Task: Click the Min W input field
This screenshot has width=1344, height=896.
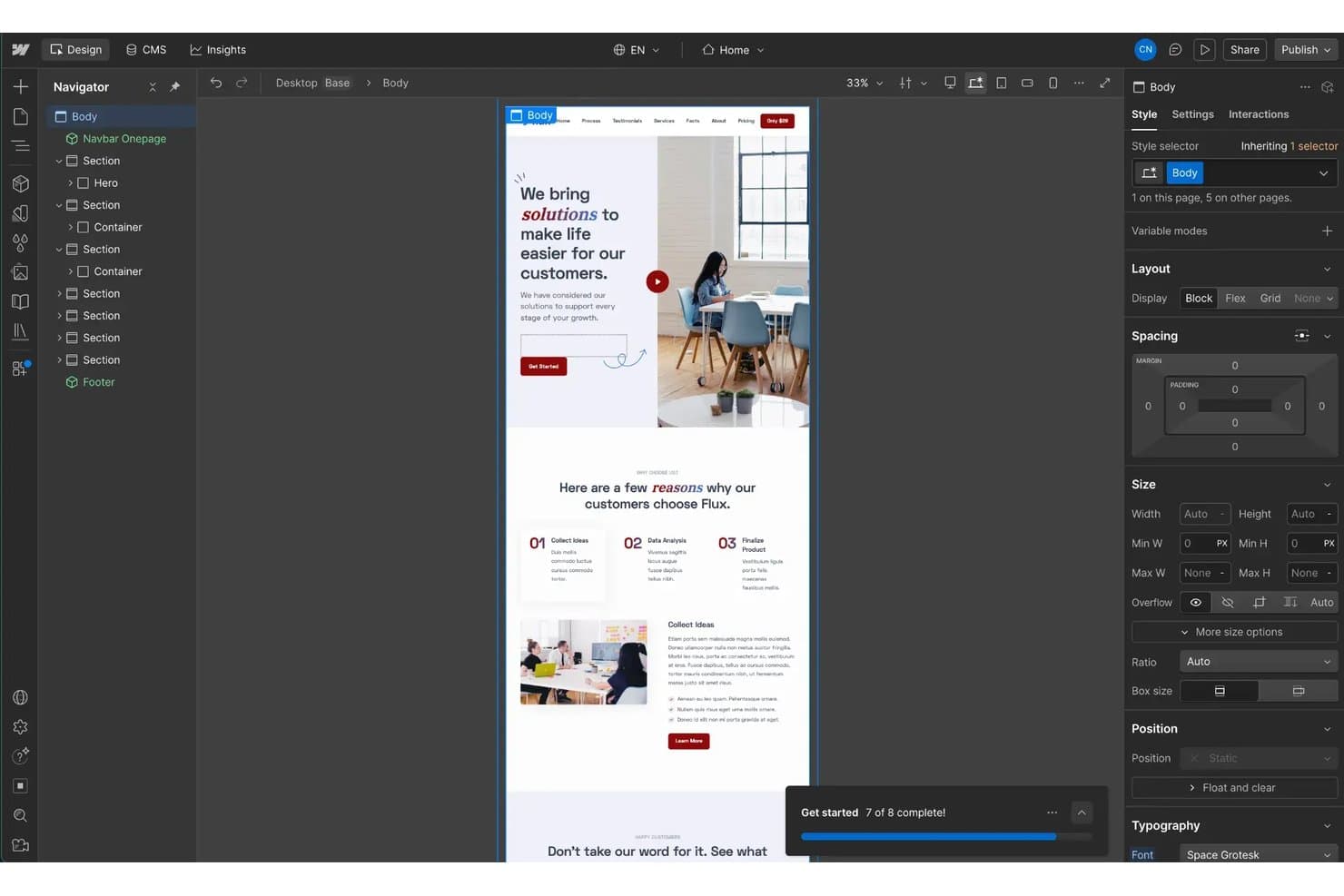Action: coord(1204,544)
